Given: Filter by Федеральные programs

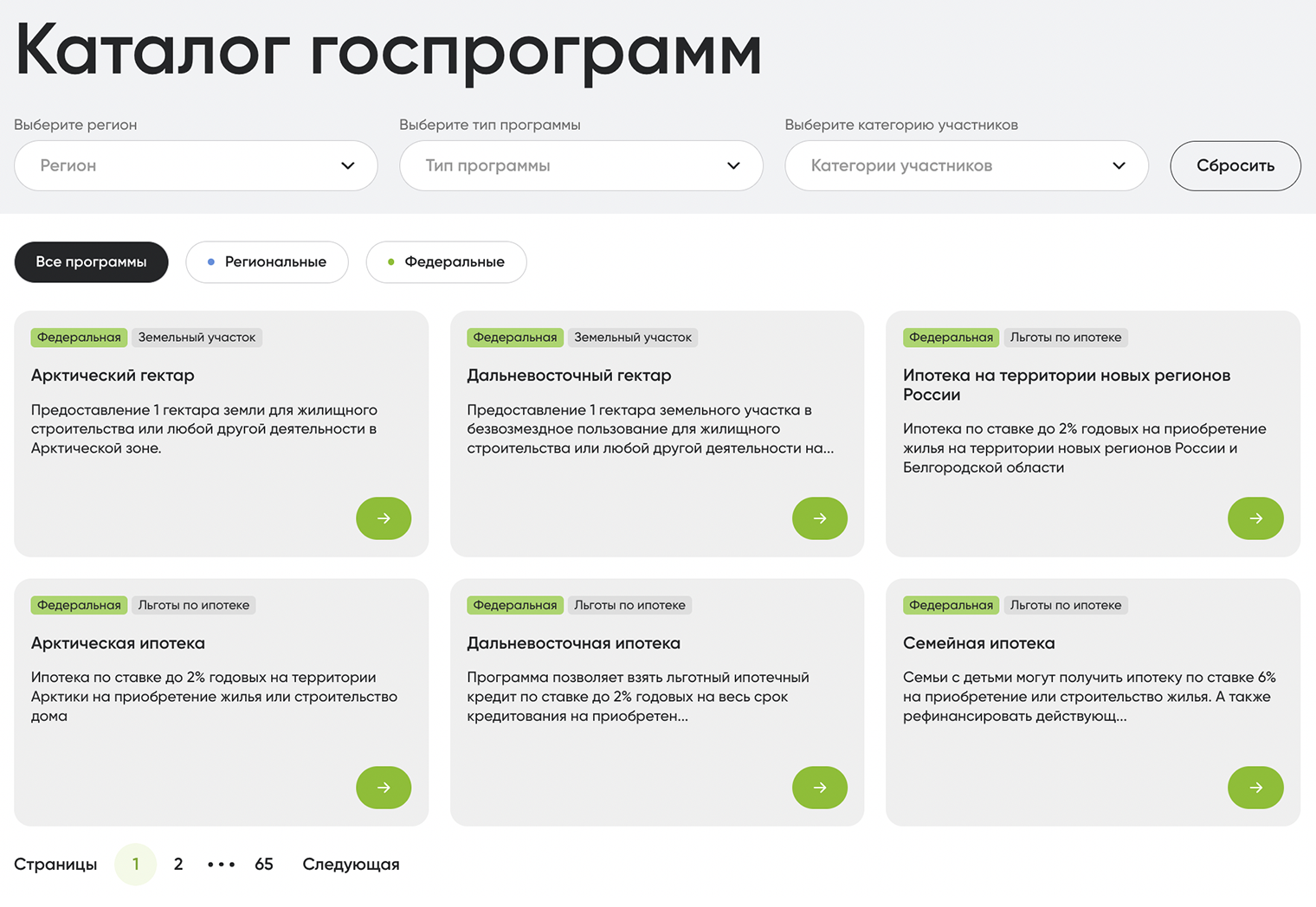Looking at the screenshot, I should (x=446, y=262).
